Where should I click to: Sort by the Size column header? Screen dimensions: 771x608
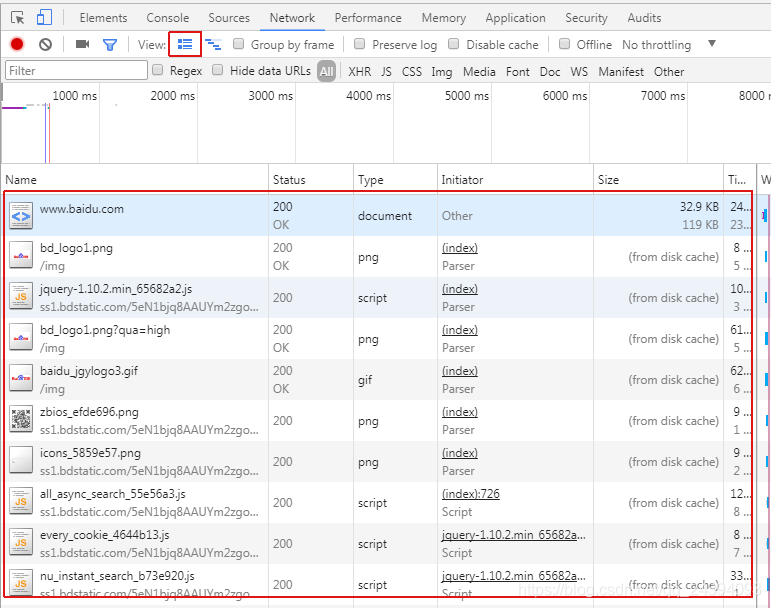point(658,179)
